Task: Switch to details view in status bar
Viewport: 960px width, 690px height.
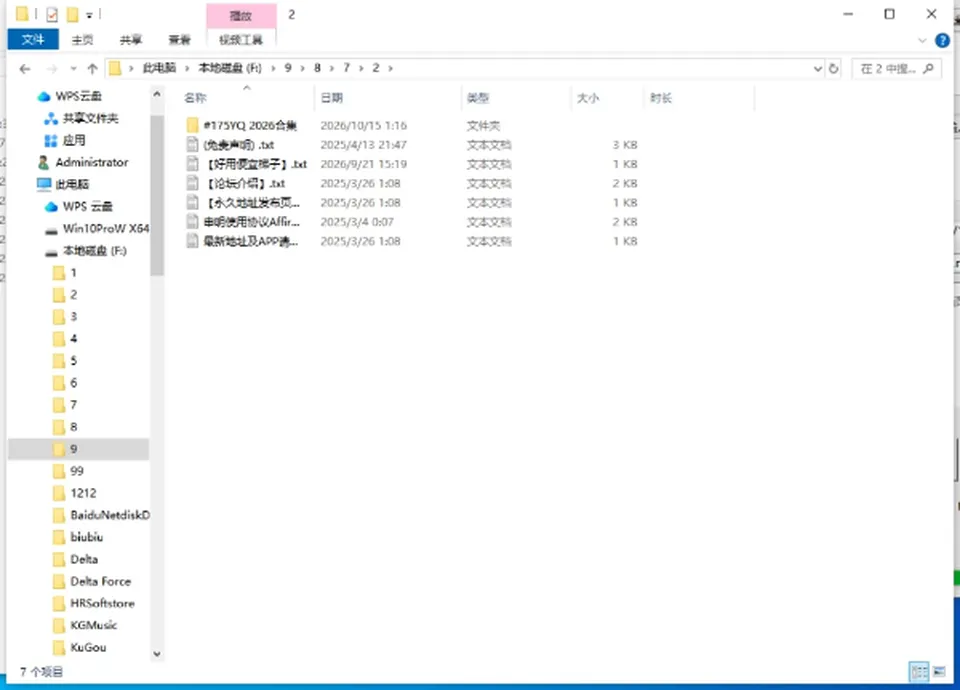Action: pos(919,672)
